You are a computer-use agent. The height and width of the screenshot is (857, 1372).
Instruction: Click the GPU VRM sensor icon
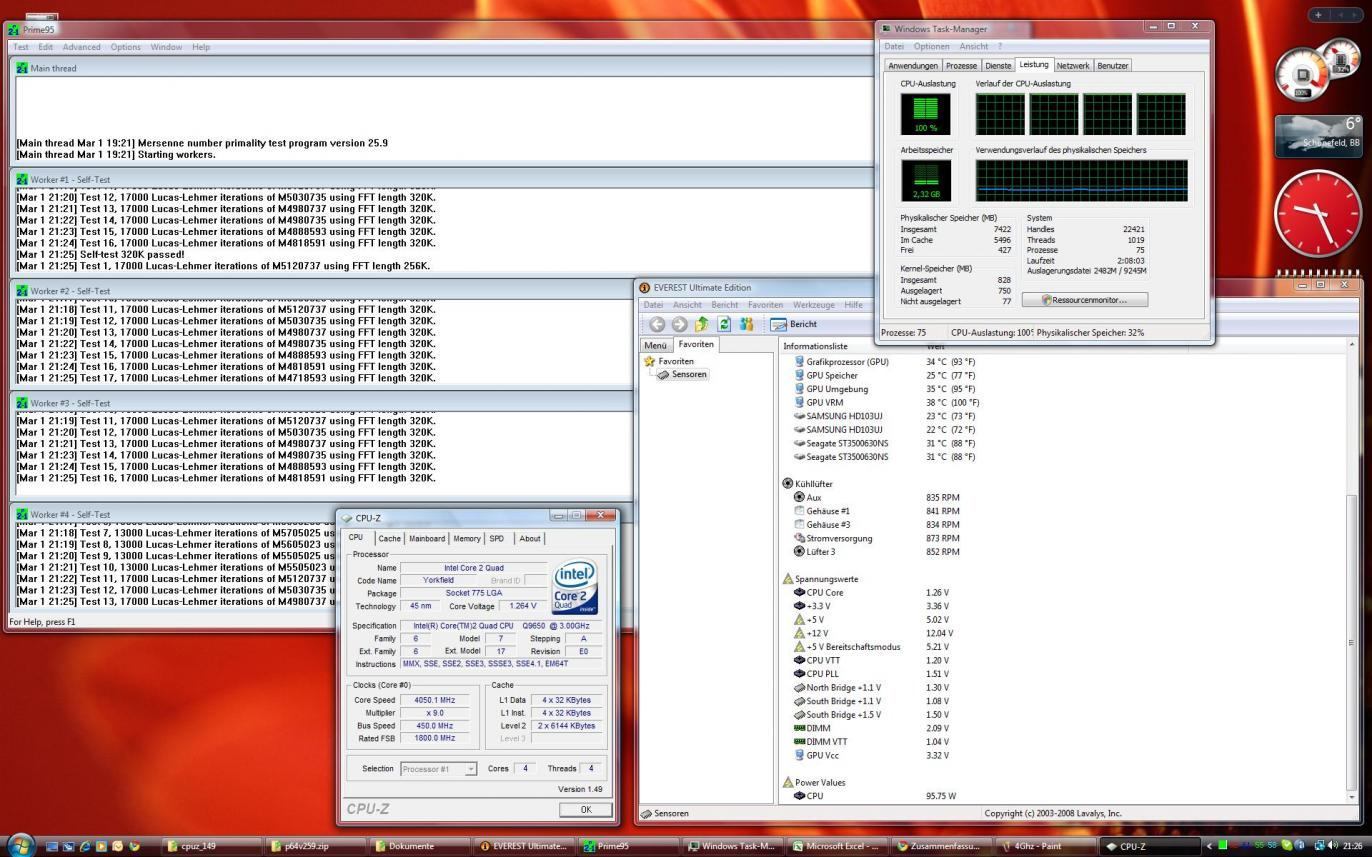click(x=799, y=402)
